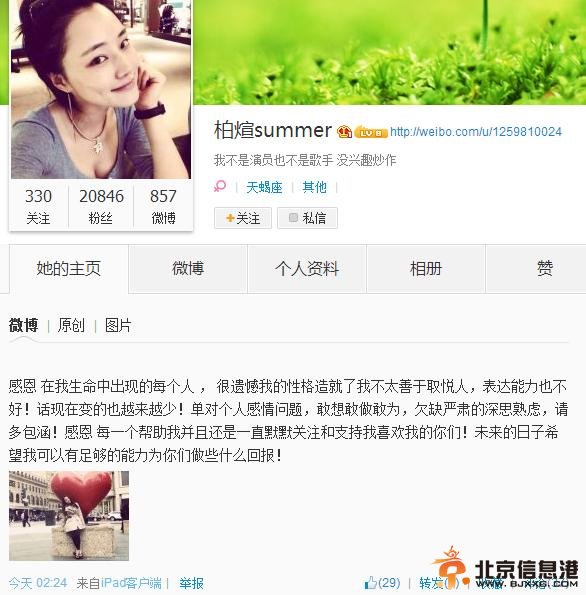
Task: Click the 举报 report link
Action: coord(191,583)
